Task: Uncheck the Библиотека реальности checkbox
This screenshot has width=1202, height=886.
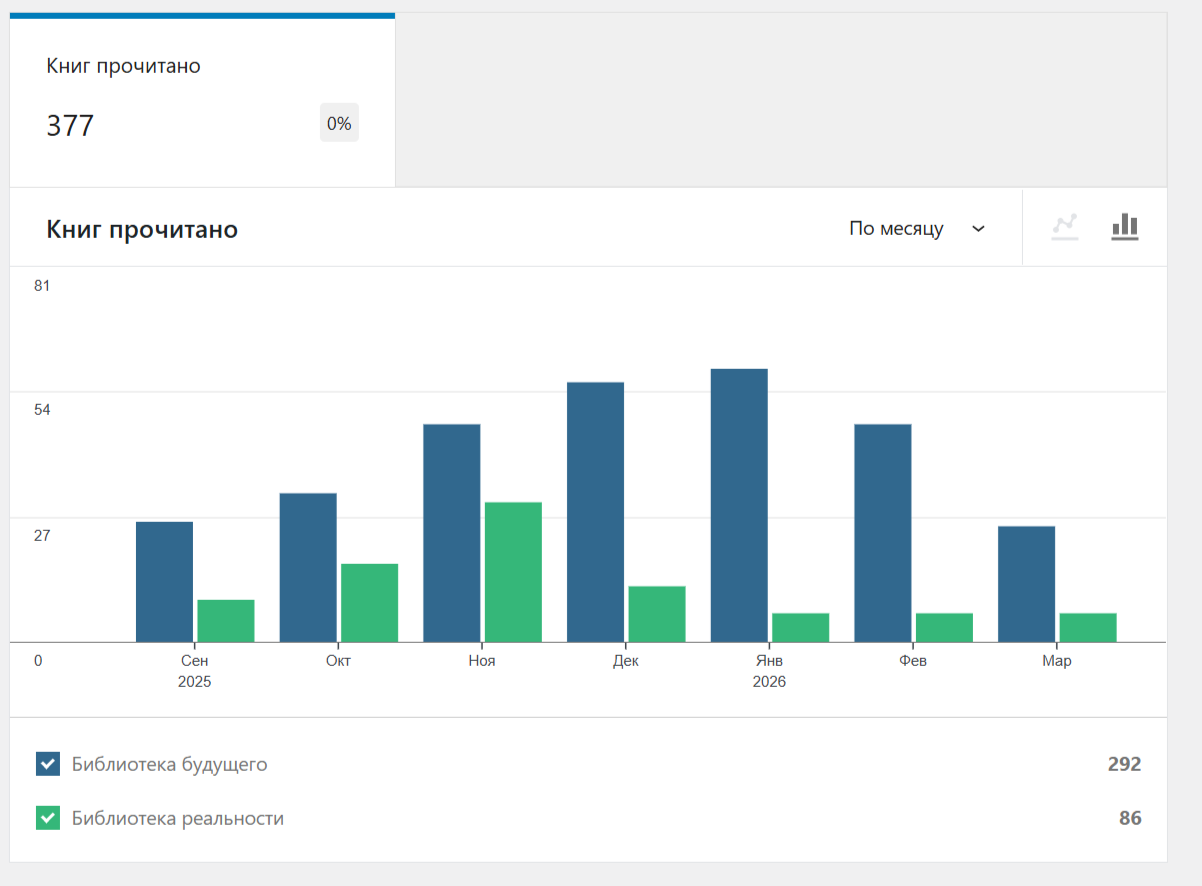Action: [x=48, y=818]
